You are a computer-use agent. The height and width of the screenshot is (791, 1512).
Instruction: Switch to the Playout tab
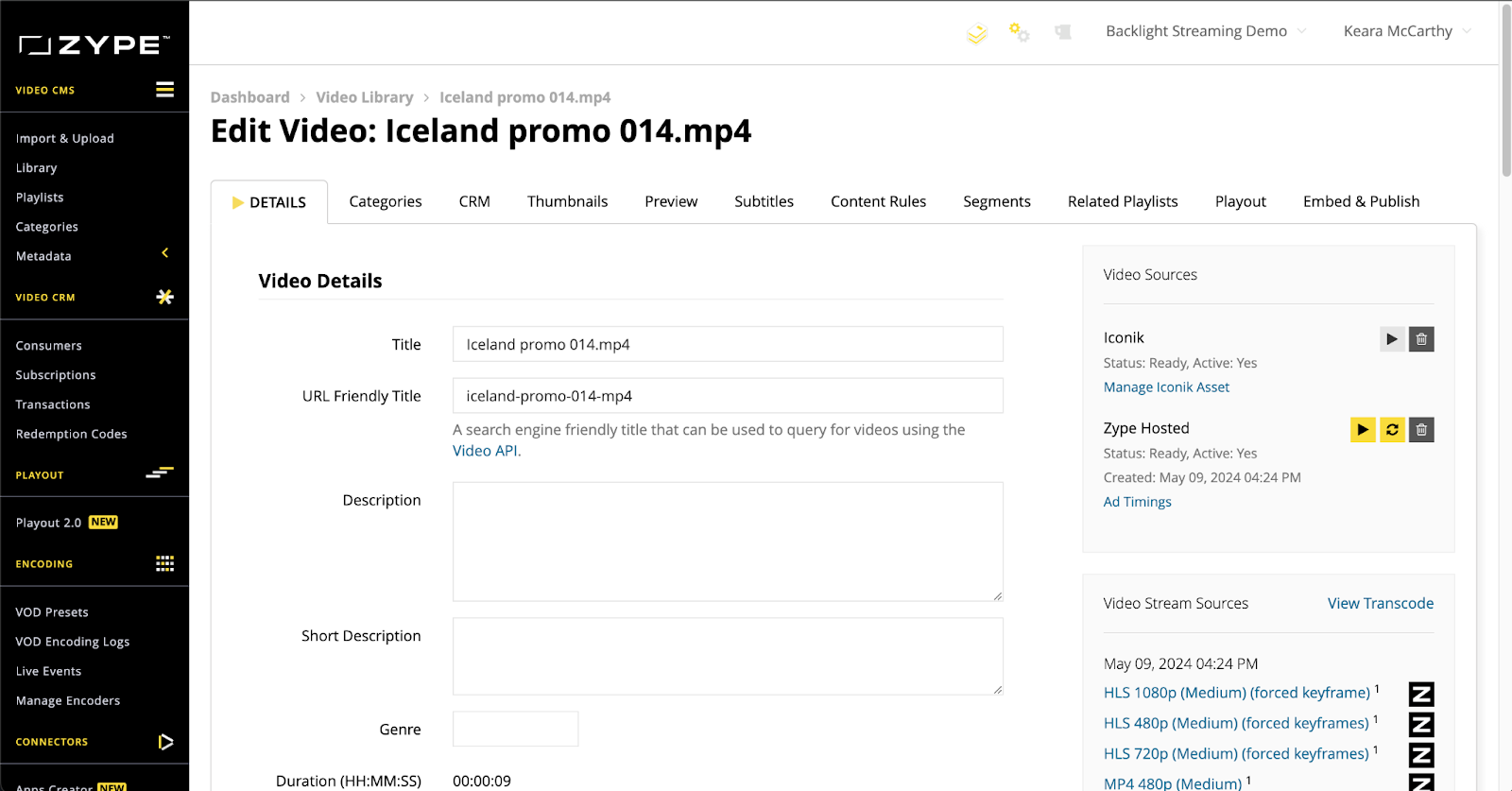pyautogui.click(x=1240, y=201)
